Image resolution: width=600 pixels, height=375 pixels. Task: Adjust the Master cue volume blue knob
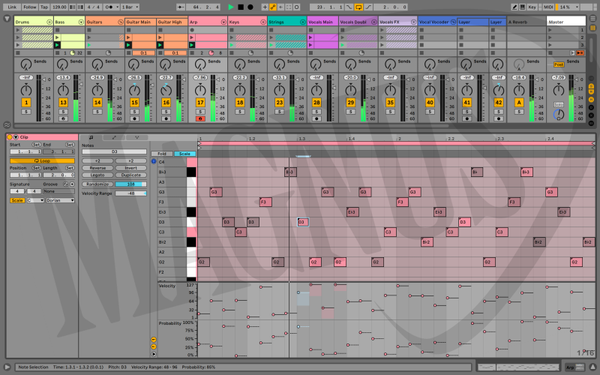click(558, 114)
